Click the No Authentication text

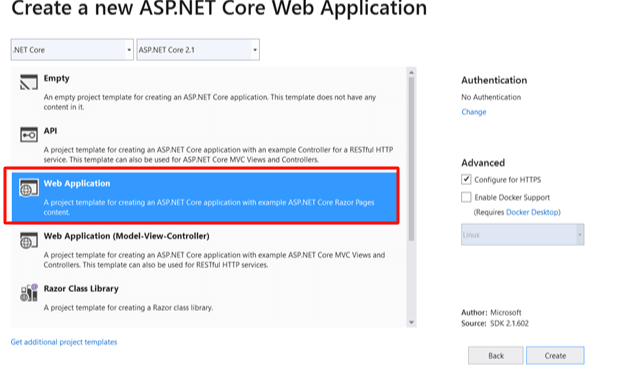(491, 97)
